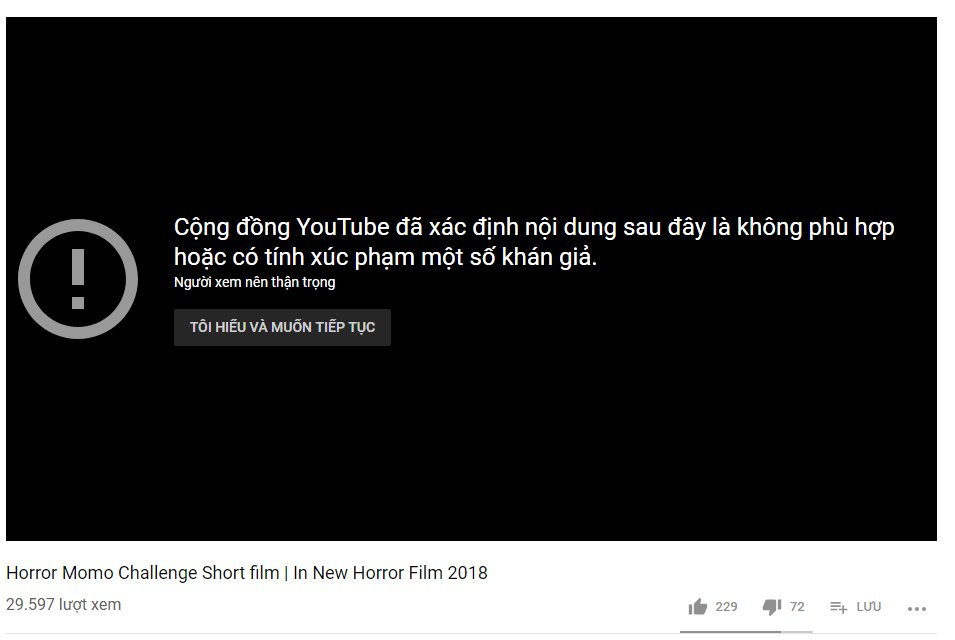Click the LƯU save label
Image resolution: width=955 pixels, height=640 pixels.
coord(869,607)
